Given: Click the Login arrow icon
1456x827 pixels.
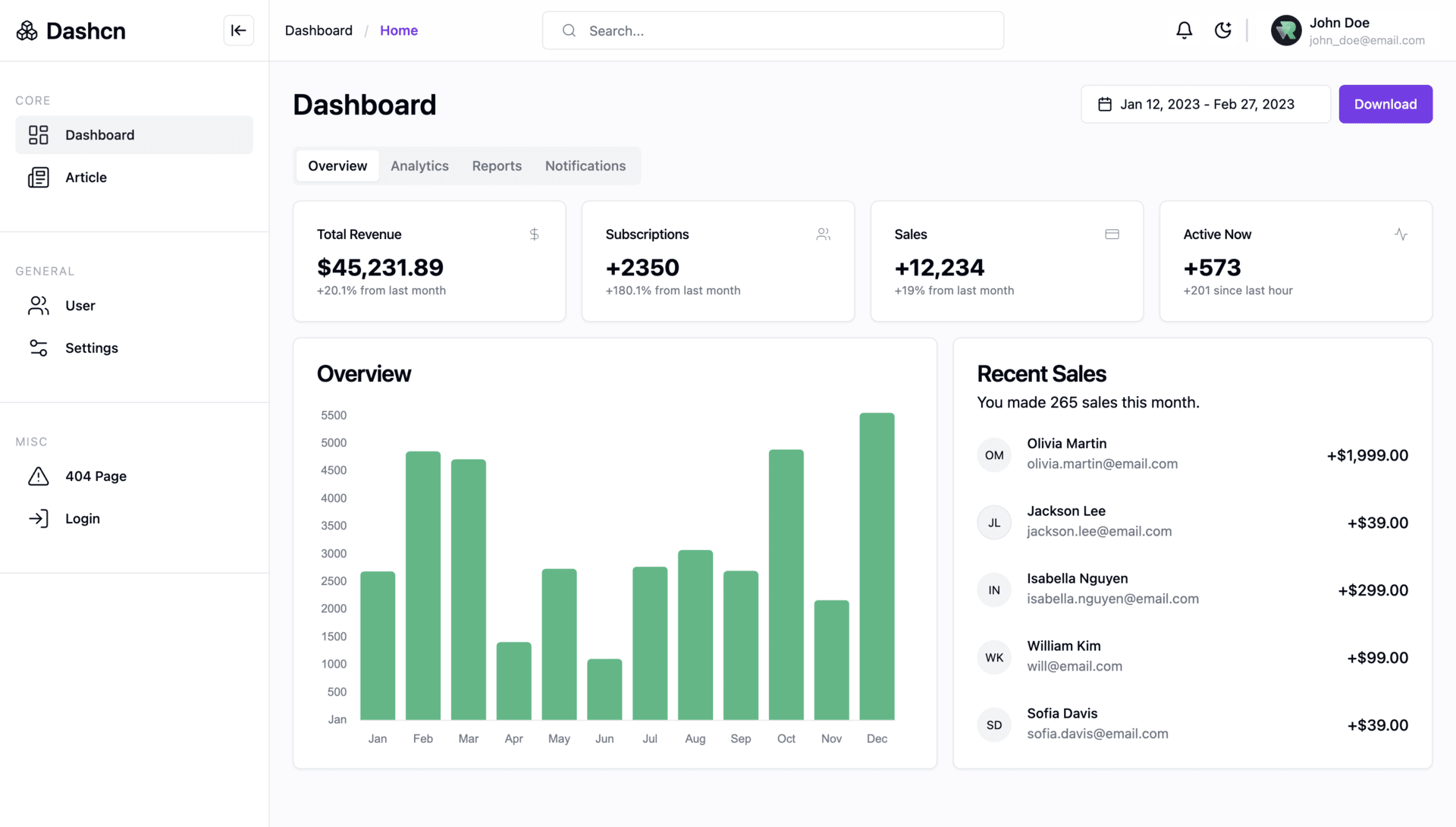Looking at the screenshot, I should point(39,519).
